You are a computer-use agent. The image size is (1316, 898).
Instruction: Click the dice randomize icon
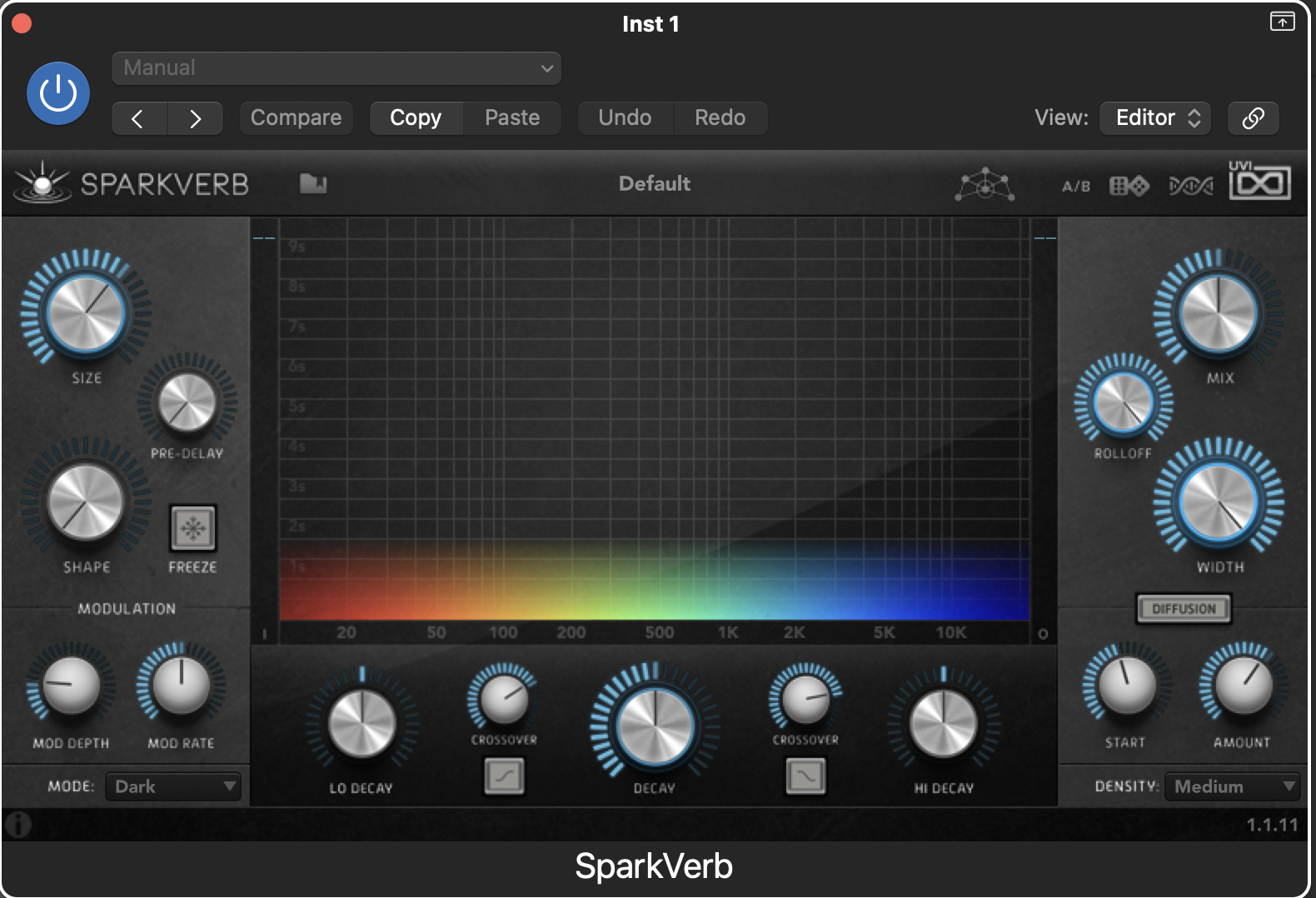(1129, 186)
